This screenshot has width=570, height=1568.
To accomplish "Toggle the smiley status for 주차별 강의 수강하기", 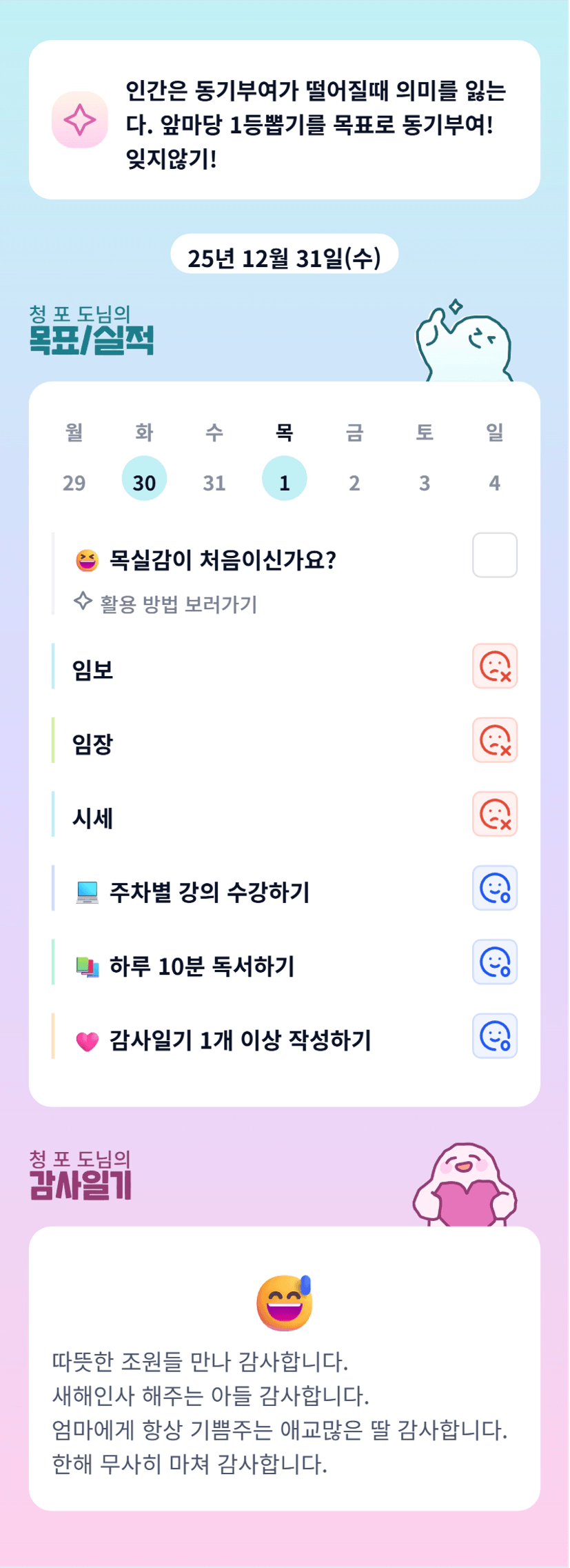I will 494,888.
